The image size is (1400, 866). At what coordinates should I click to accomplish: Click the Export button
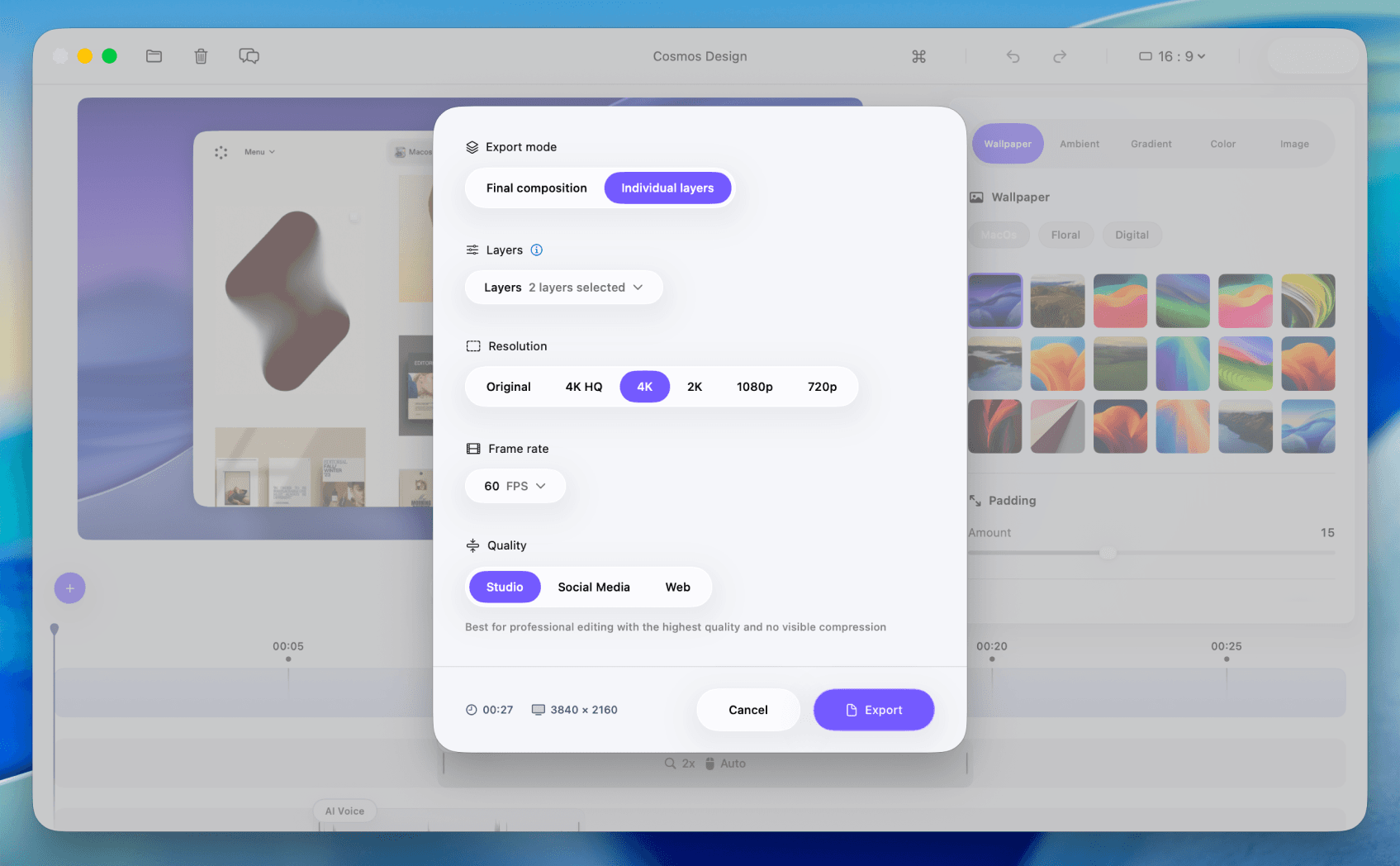click(873, 709)
